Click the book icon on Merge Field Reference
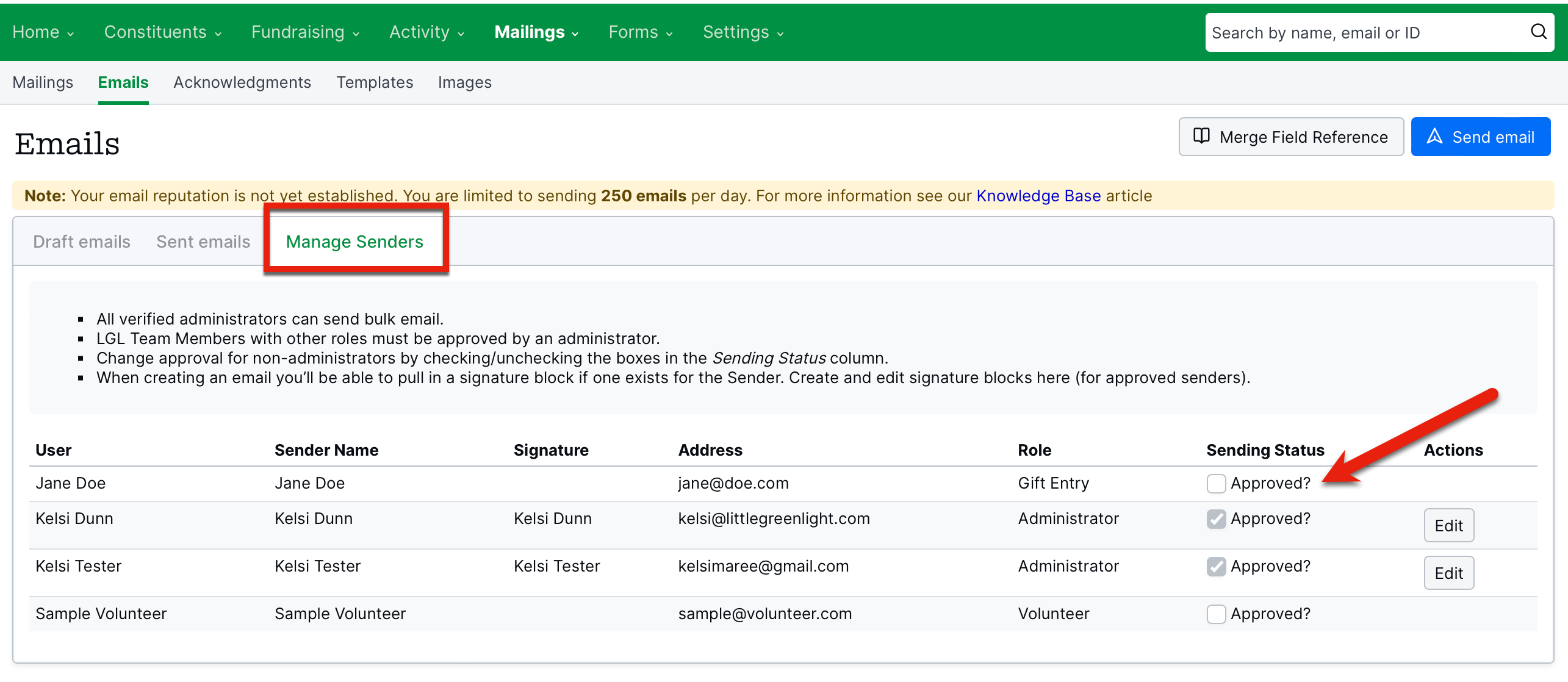The width and height of the screenshot is (1568, 682). [x=1201, y=136]
